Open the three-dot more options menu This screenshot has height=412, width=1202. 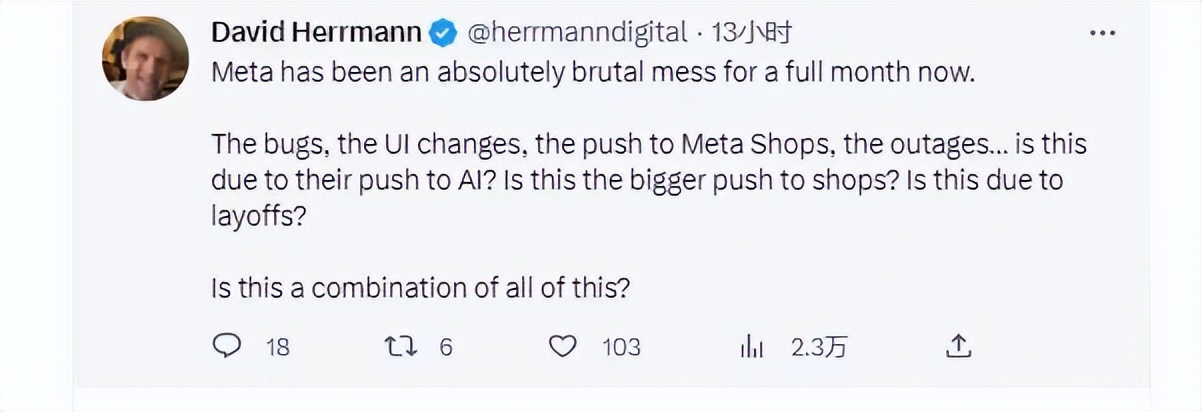(1101, 33)
